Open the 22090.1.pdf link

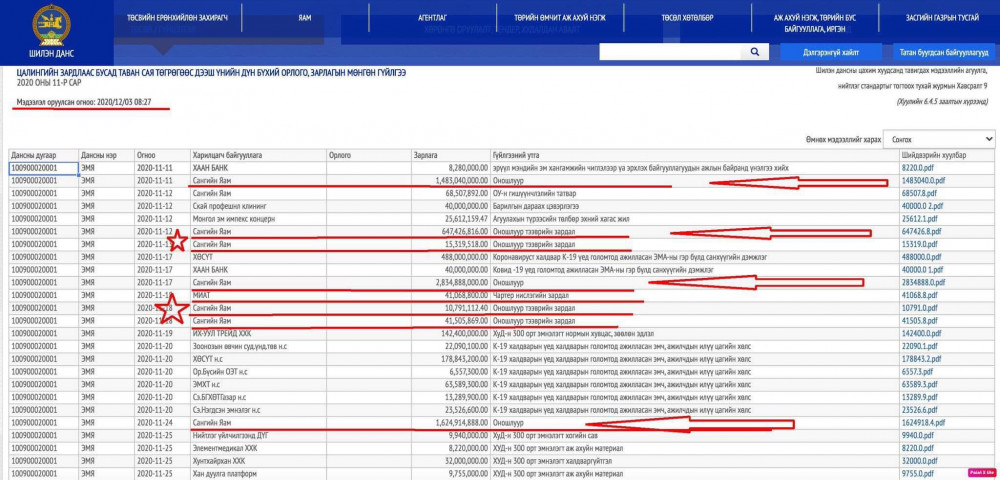(x=918, y=346)
